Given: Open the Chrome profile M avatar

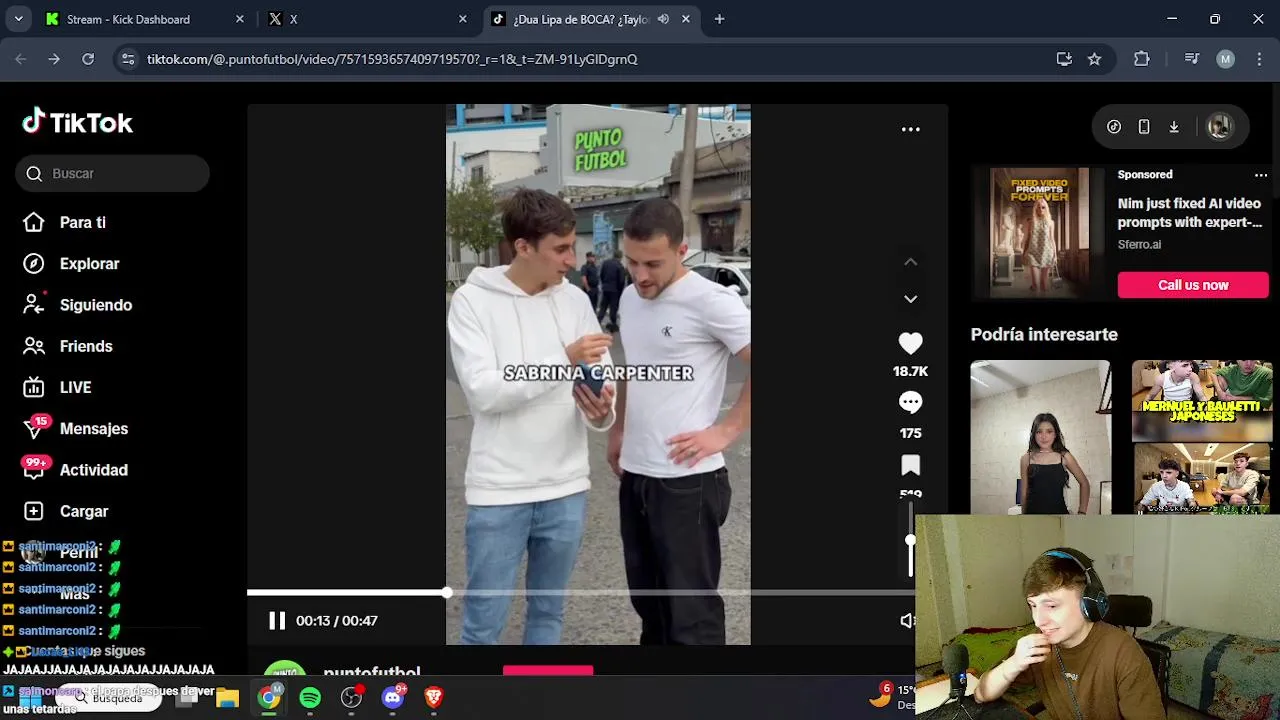Looking at the screenshot, I should coord(1225,59).
